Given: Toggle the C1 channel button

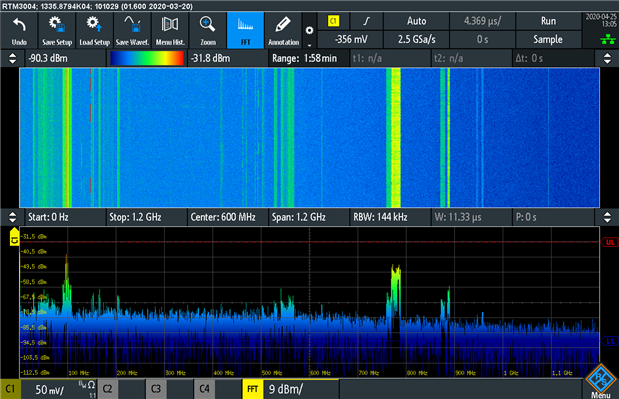Looking at the screenshot, I should pos(11,389).
